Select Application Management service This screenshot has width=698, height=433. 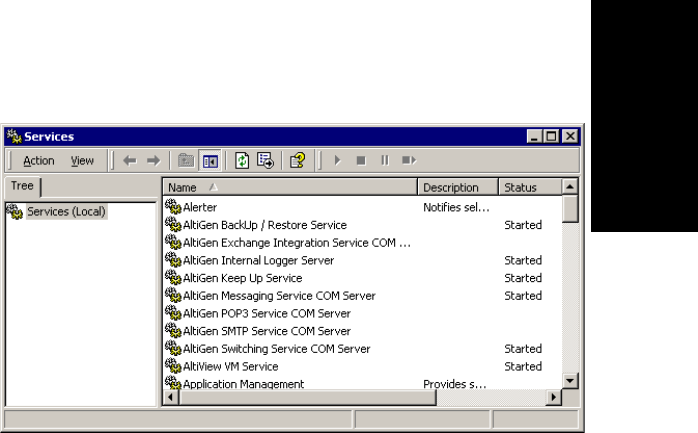[x=243, y=384]
